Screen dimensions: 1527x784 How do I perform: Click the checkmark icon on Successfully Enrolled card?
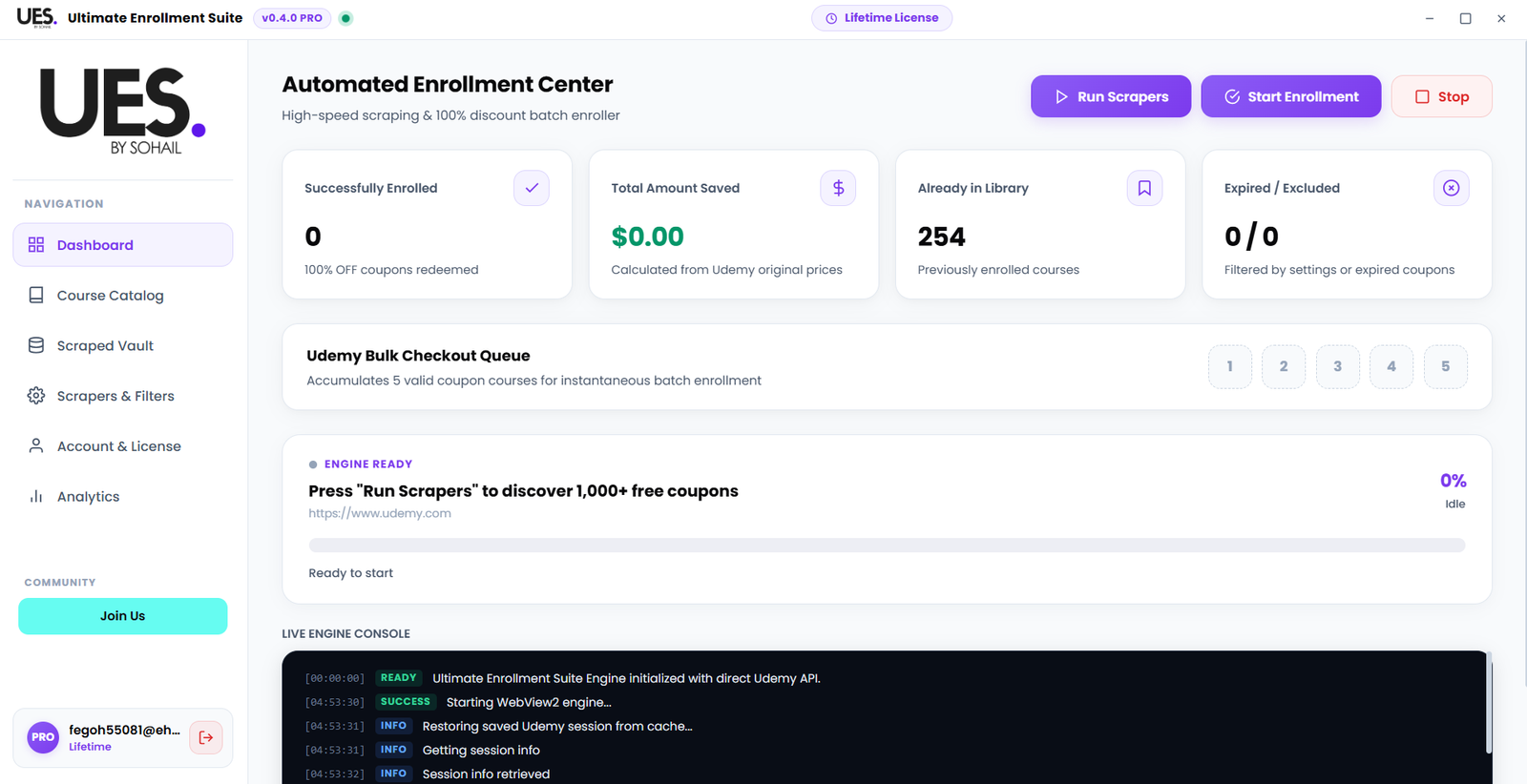click(x=532, y=188)
